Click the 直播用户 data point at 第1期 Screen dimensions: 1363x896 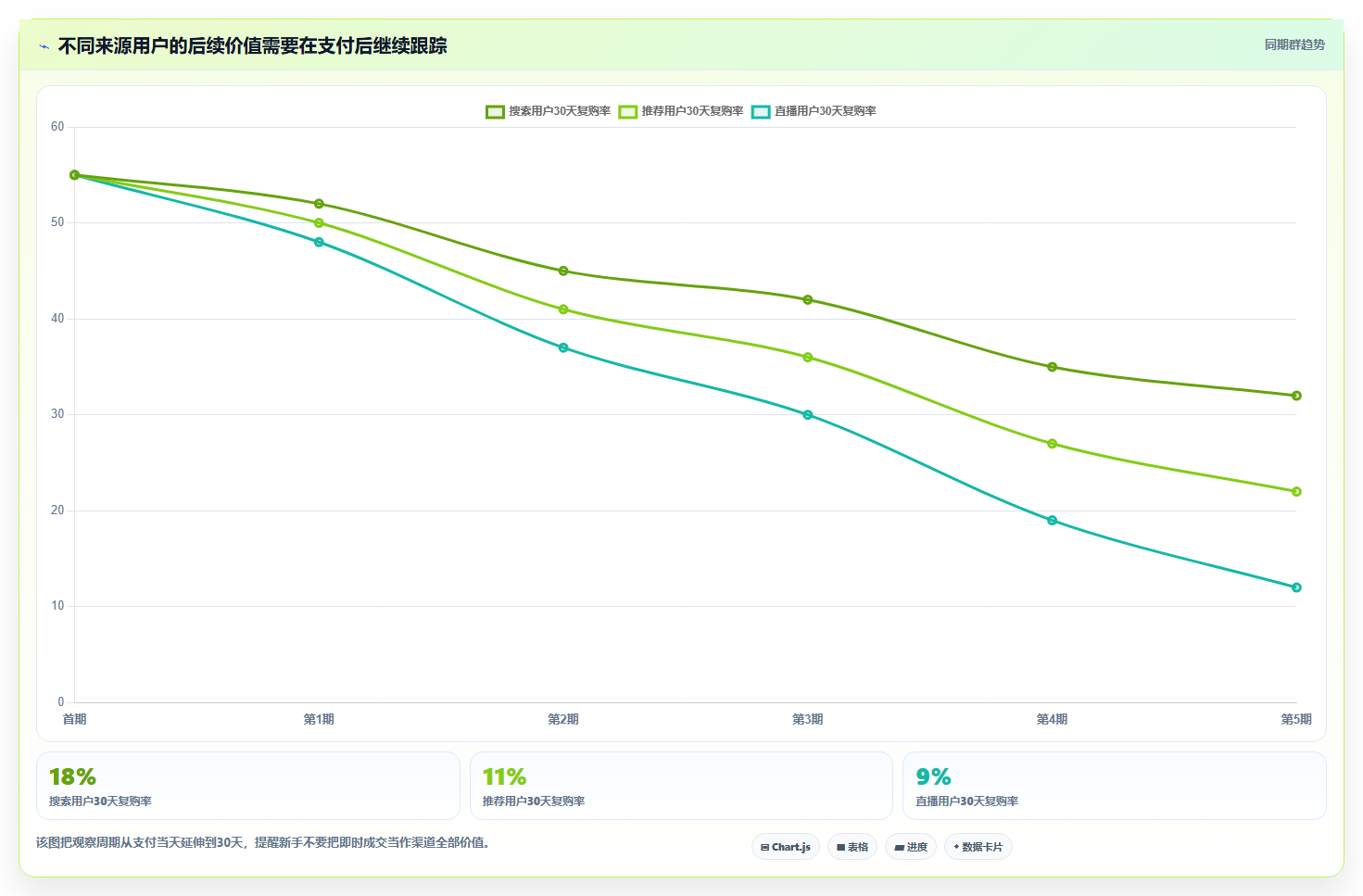[319, 242]
